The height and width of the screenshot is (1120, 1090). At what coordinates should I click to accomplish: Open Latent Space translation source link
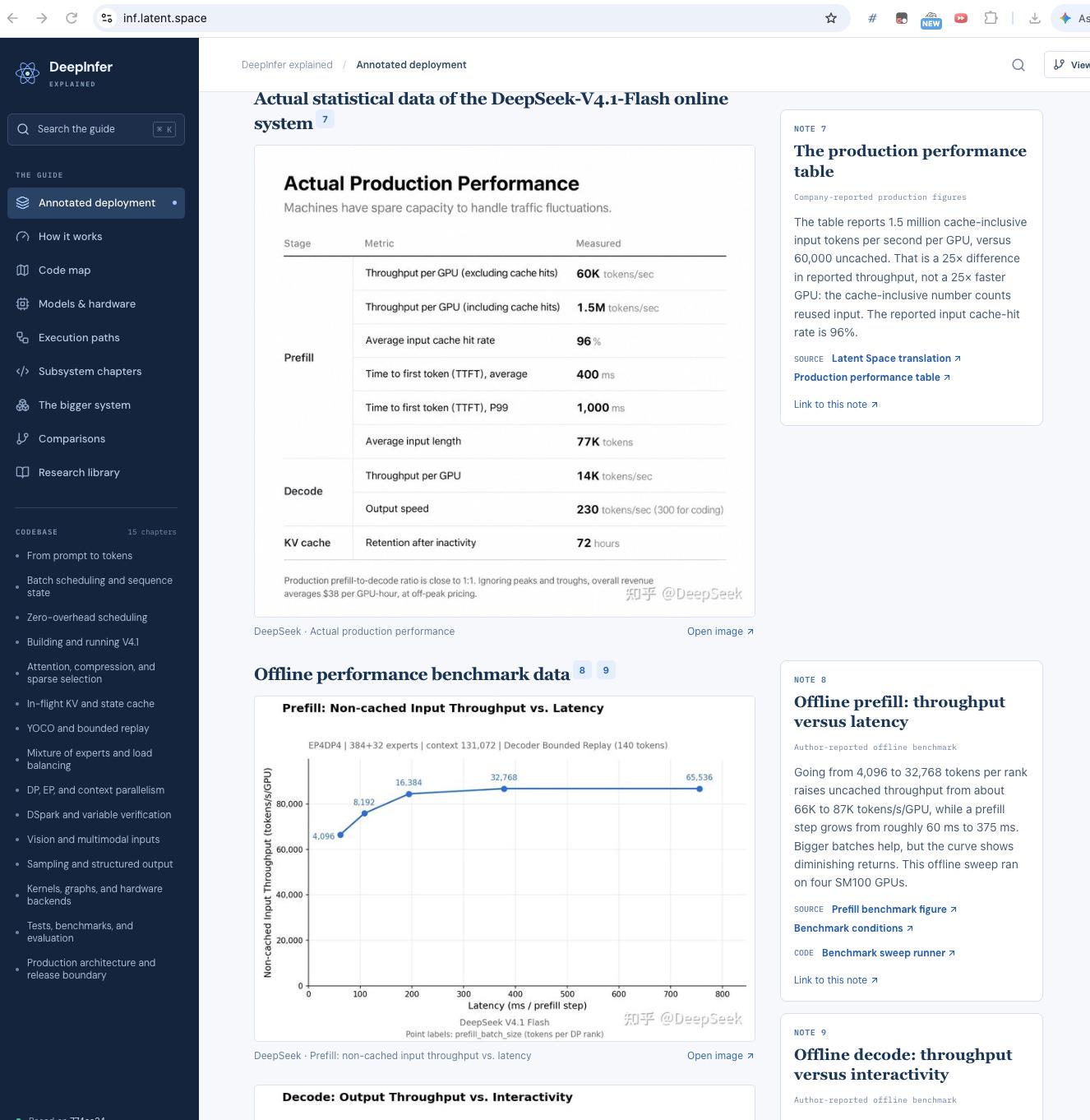pos(896,359)
